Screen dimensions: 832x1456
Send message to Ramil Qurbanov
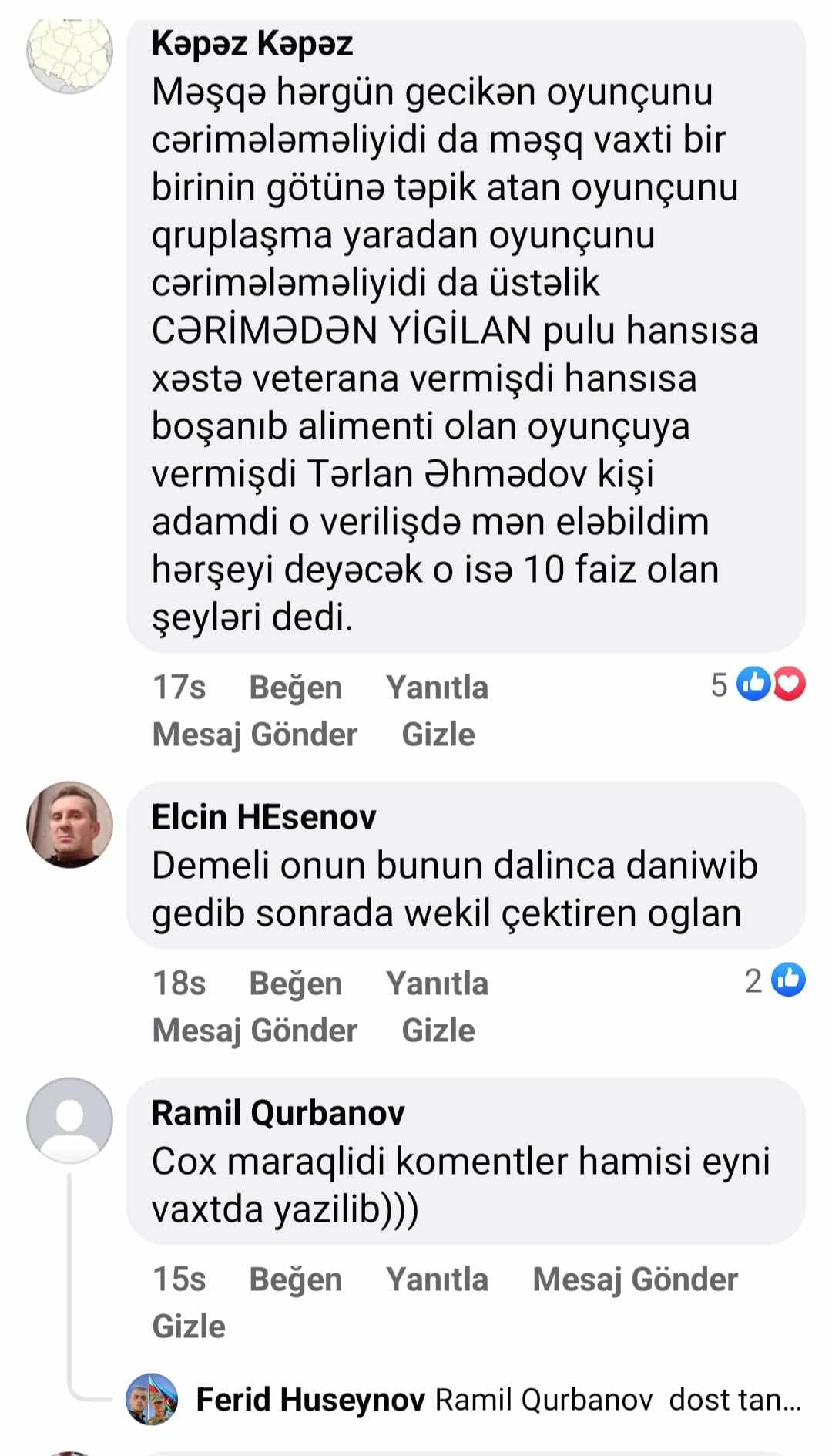pyautogui.click(x=636, y=1279)
